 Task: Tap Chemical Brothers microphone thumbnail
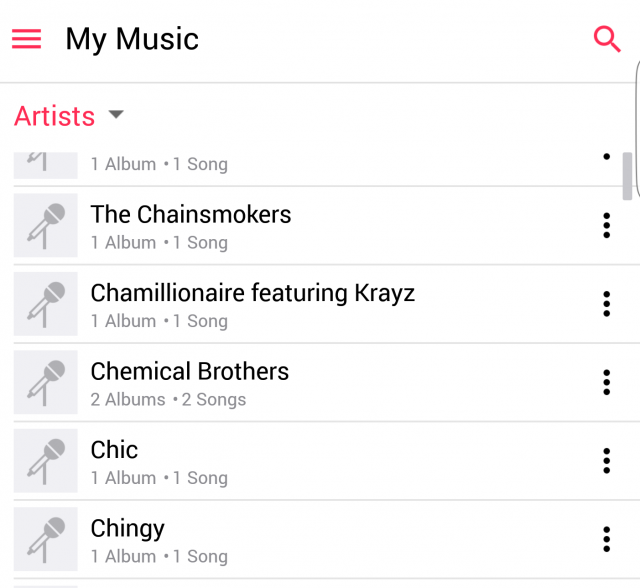pyautogui.click(x=46, y=382)
